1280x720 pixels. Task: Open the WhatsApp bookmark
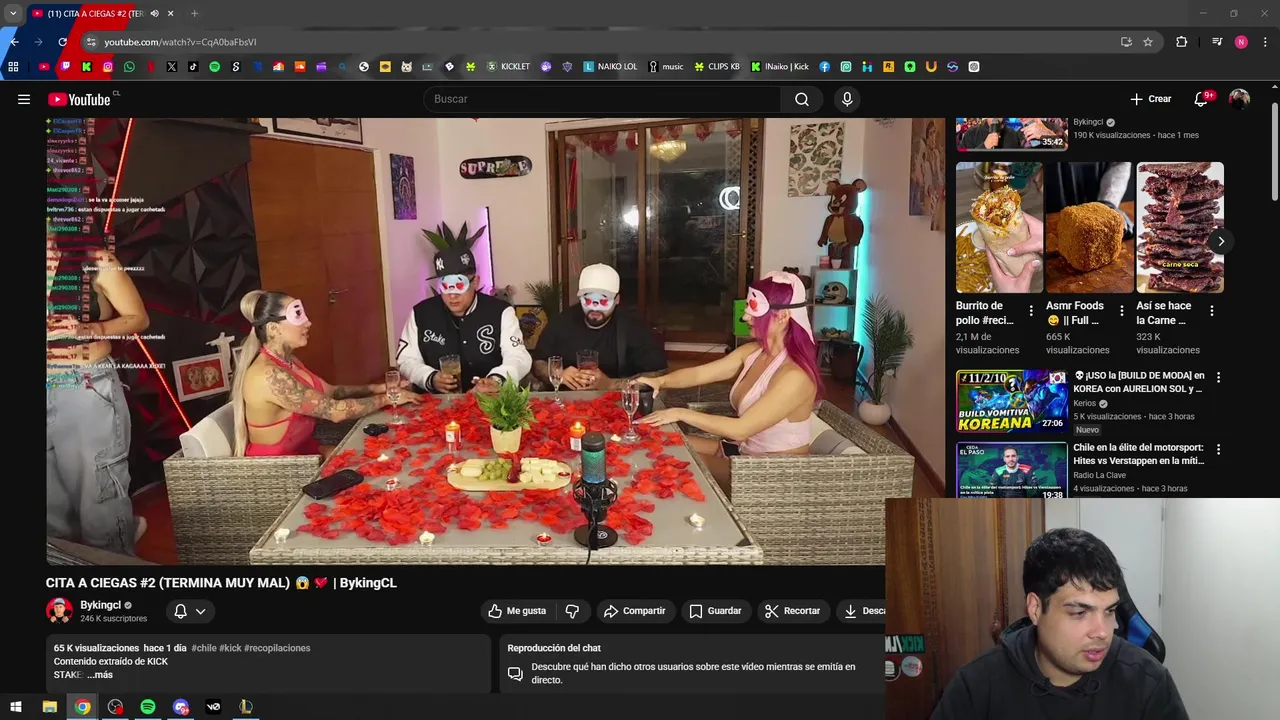(x=129, y=67)
